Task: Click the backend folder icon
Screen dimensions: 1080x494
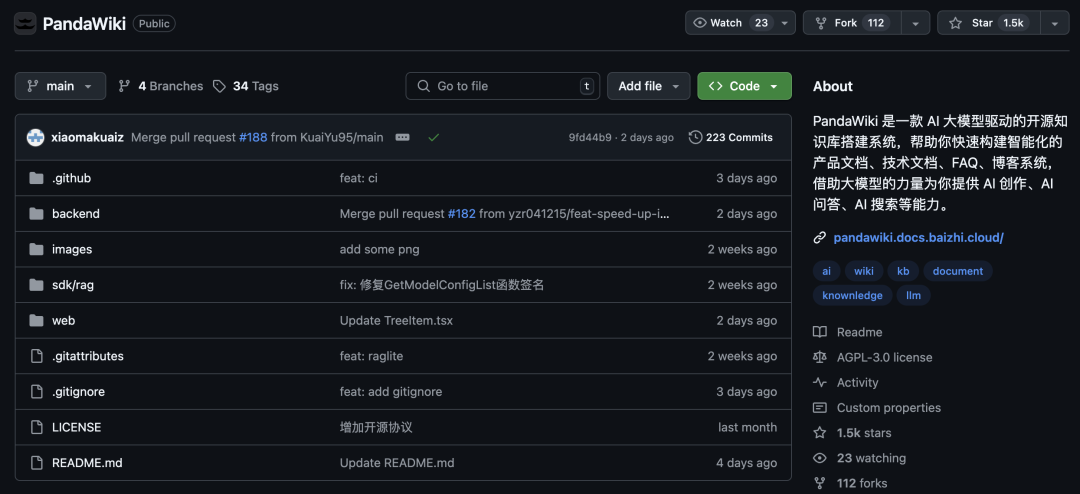Action: click(x=37, y=214)
